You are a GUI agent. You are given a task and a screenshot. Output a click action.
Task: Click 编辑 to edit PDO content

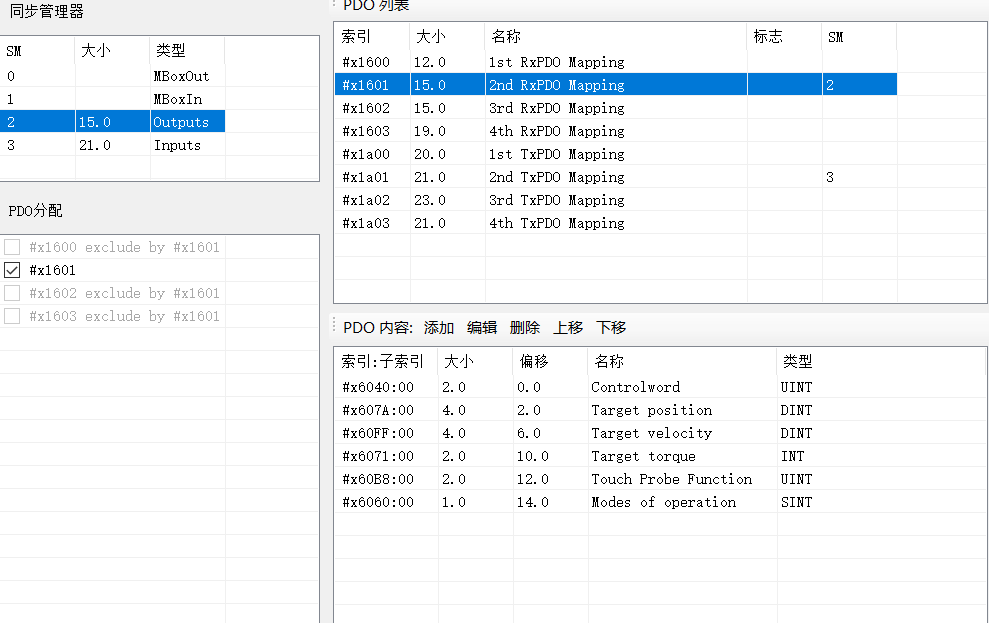(481, 328)
